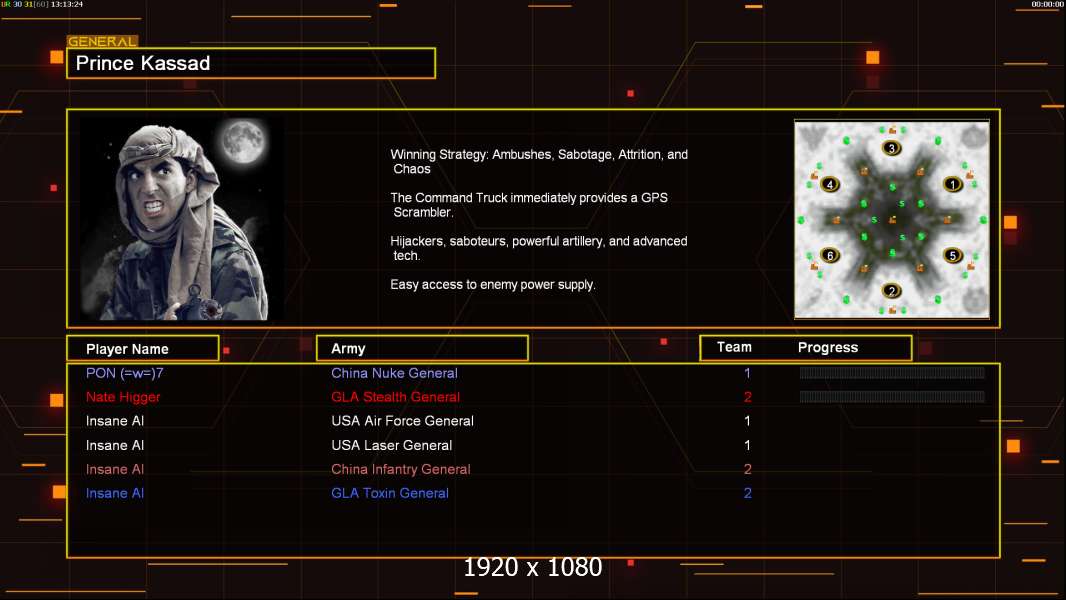
Task: Select start position 5 on map
Action: tap(952, 255)
